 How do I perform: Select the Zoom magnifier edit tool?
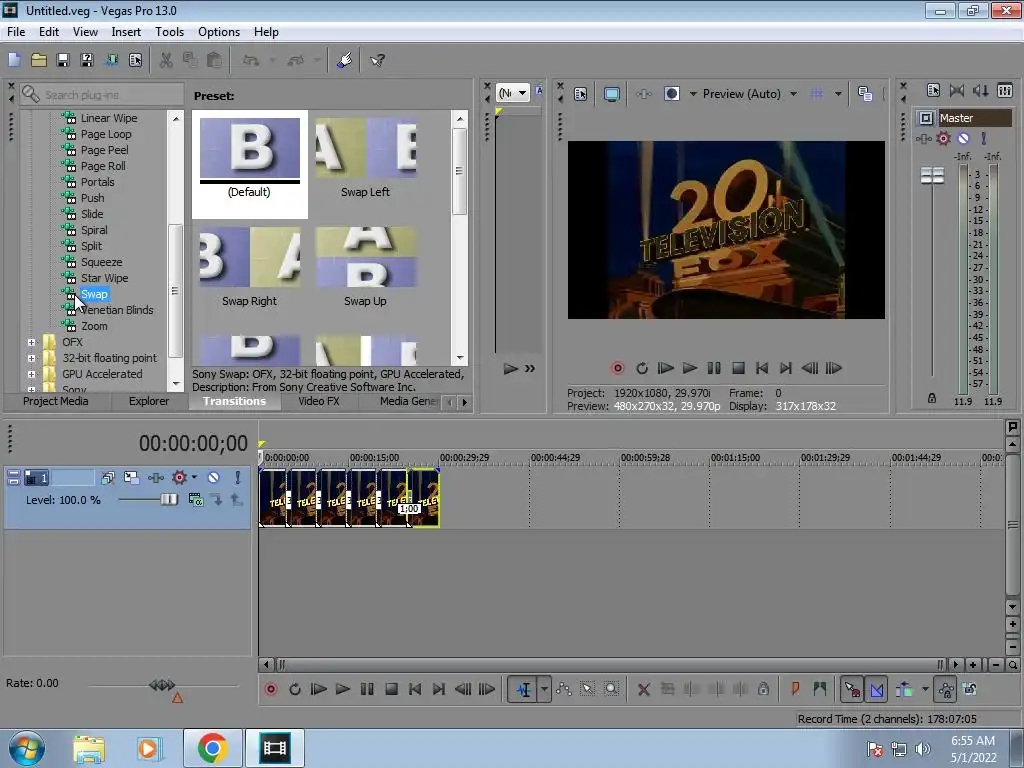611,689
